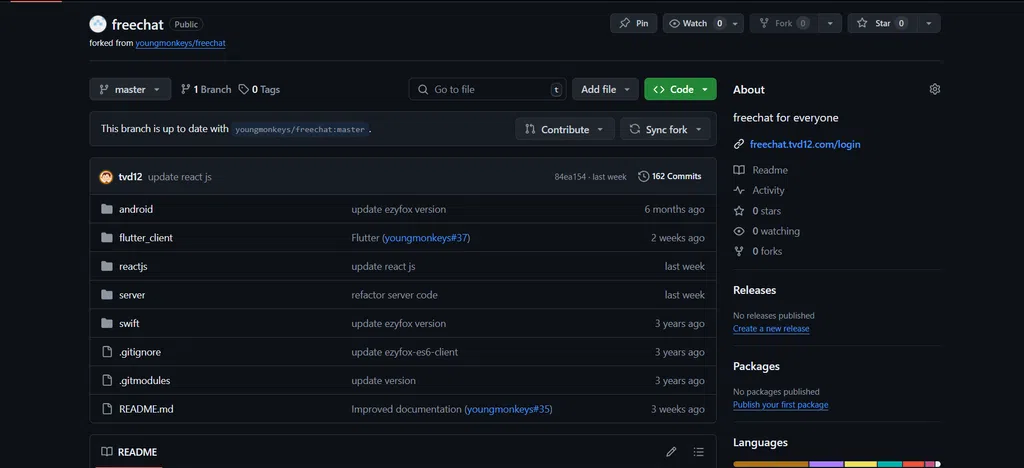Expand the Watch notifications dropdown
Image resolution: width=1024 pixels, height=468 pixels.
703,23
